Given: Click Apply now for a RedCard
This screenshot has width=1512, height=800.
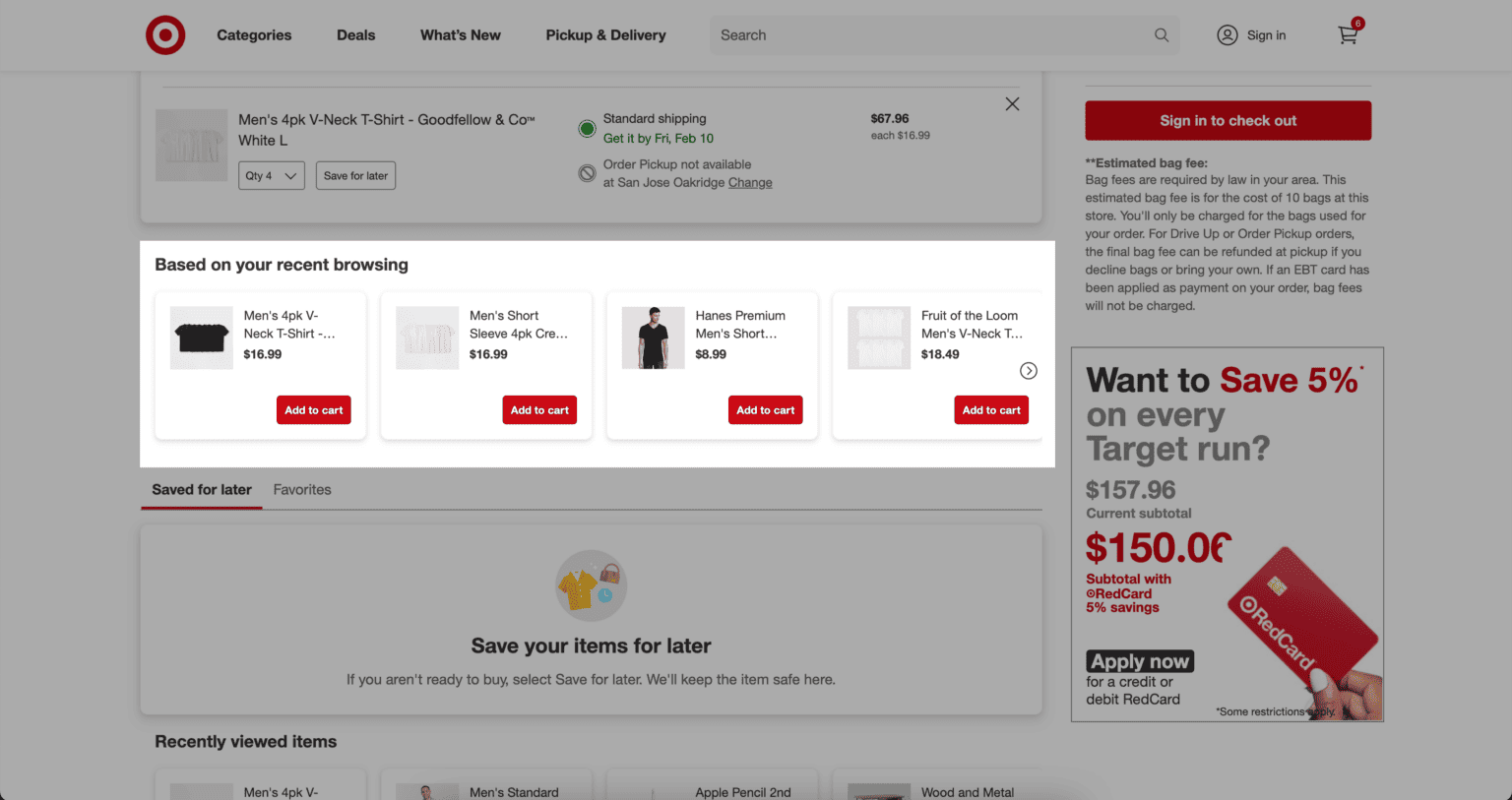Looking at the screenshot, I should coord(1139,660).
